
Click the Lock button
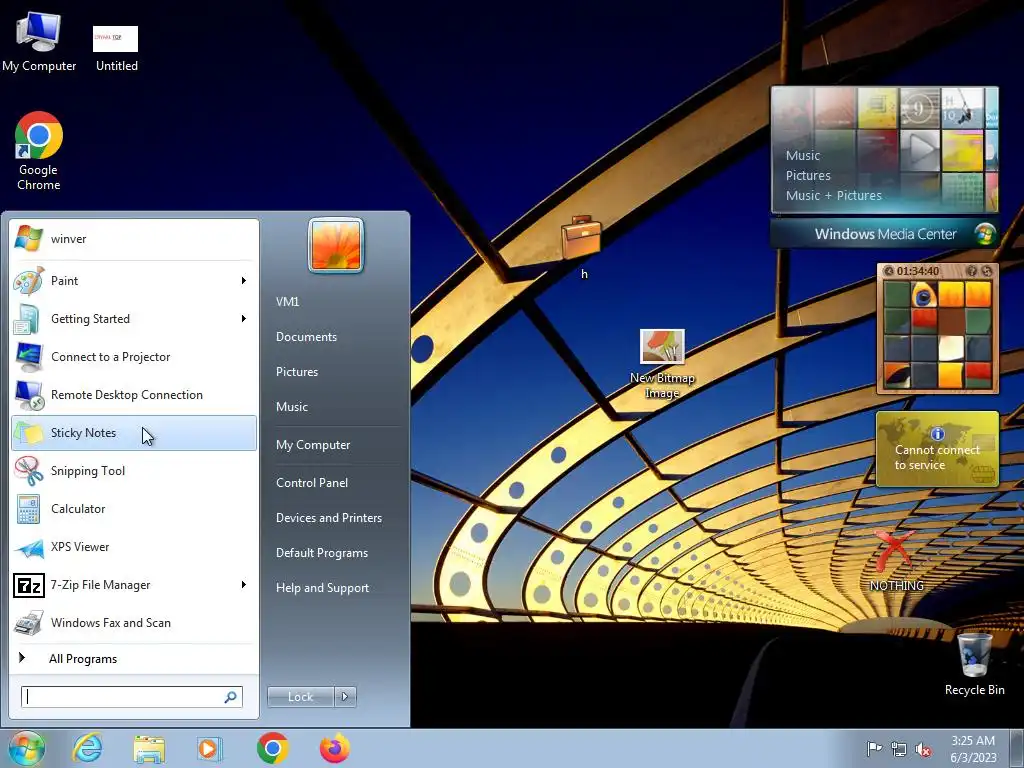tap(300, 697)
